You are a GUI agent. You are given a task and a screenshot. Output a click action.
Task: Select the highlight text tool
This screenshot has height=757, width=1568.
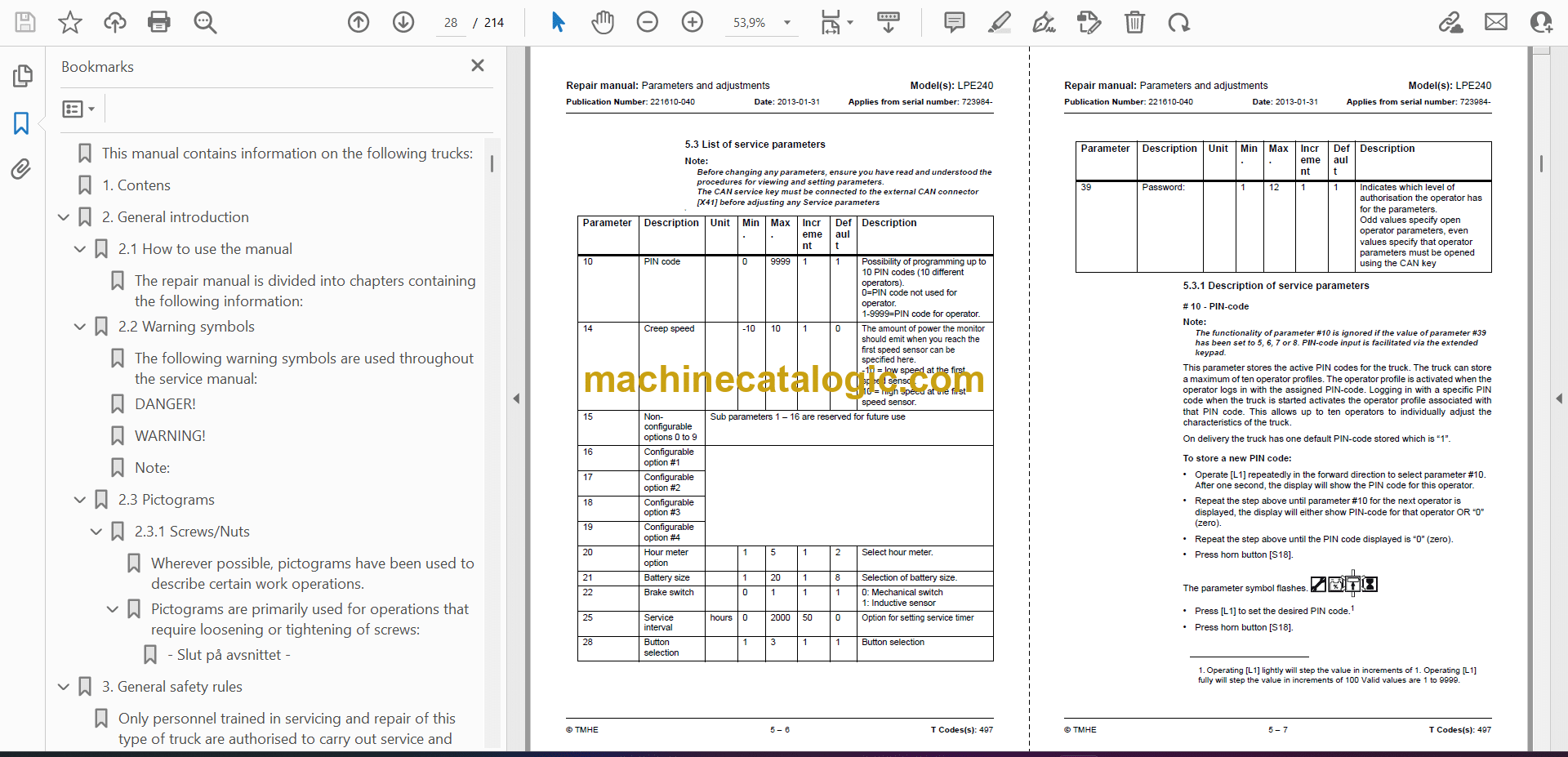(x=999, y=22)
